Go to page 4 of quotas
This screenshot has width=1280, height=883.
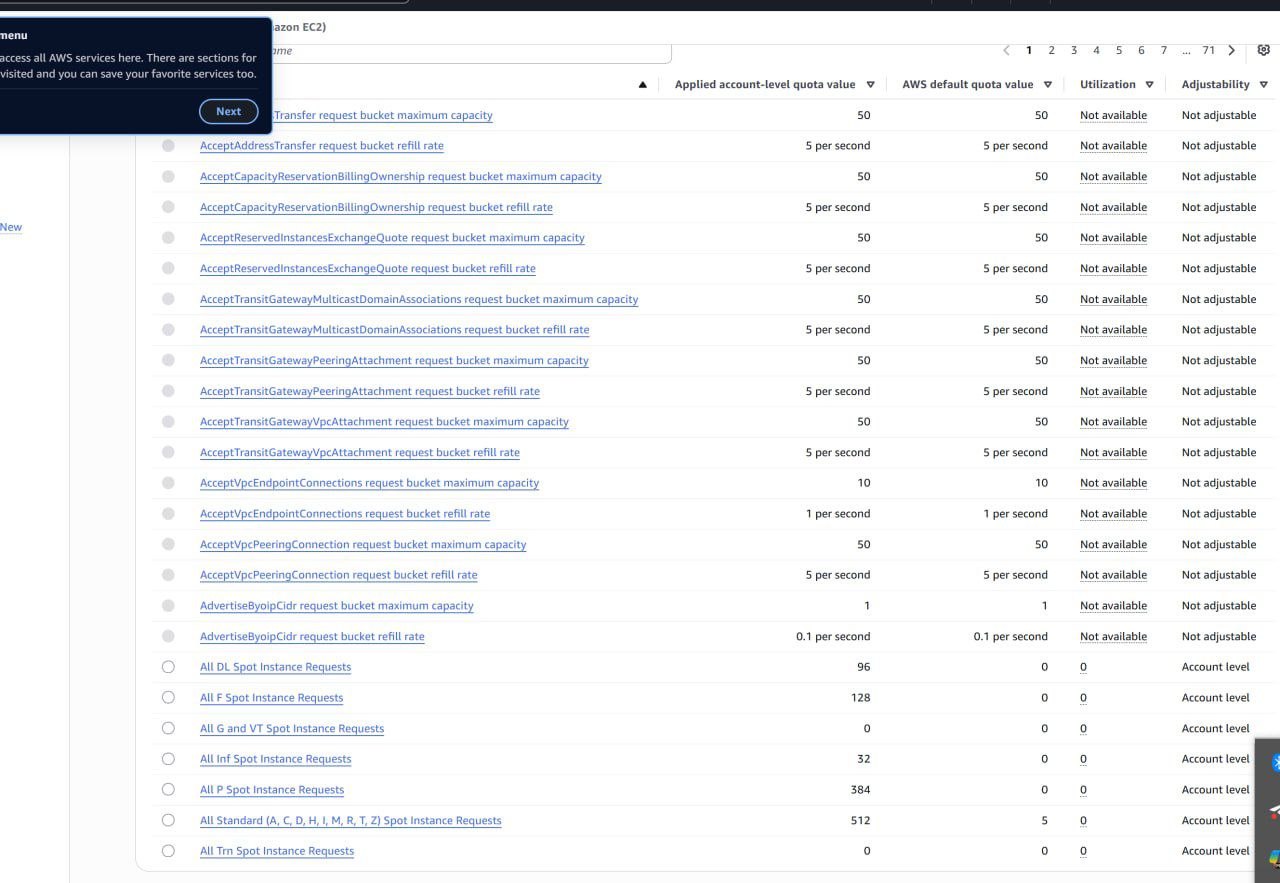(1096, 50)
